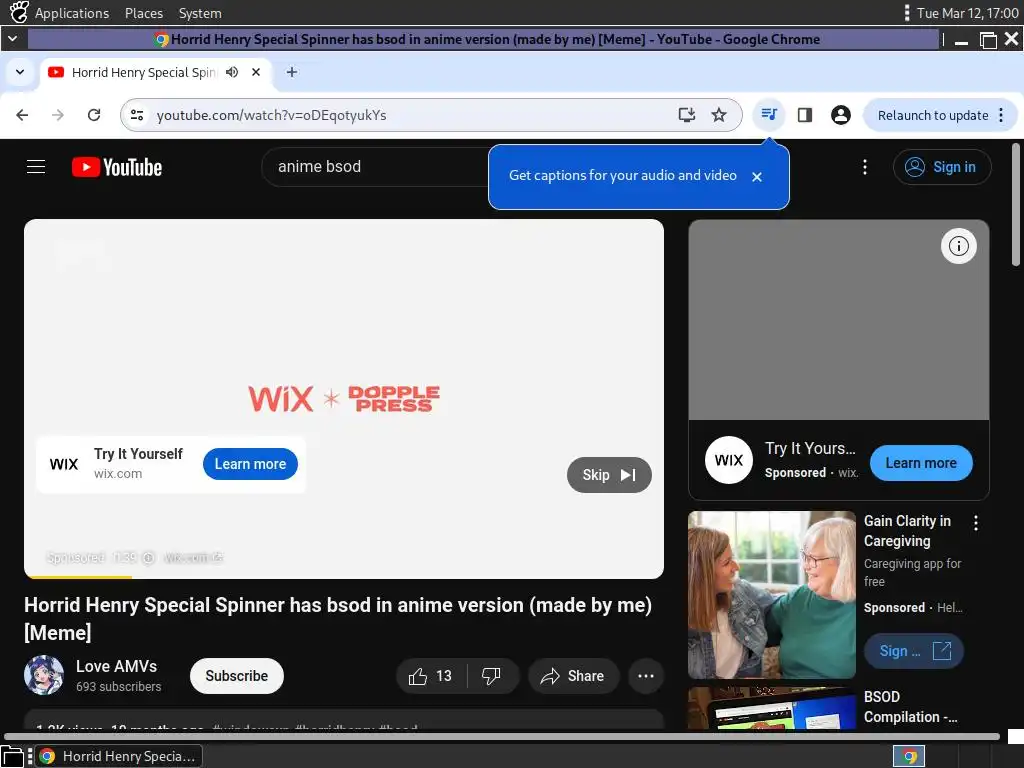Click the show desktop icon in bottom panel
Screen dimensions: 1024x768
point(12,756)
